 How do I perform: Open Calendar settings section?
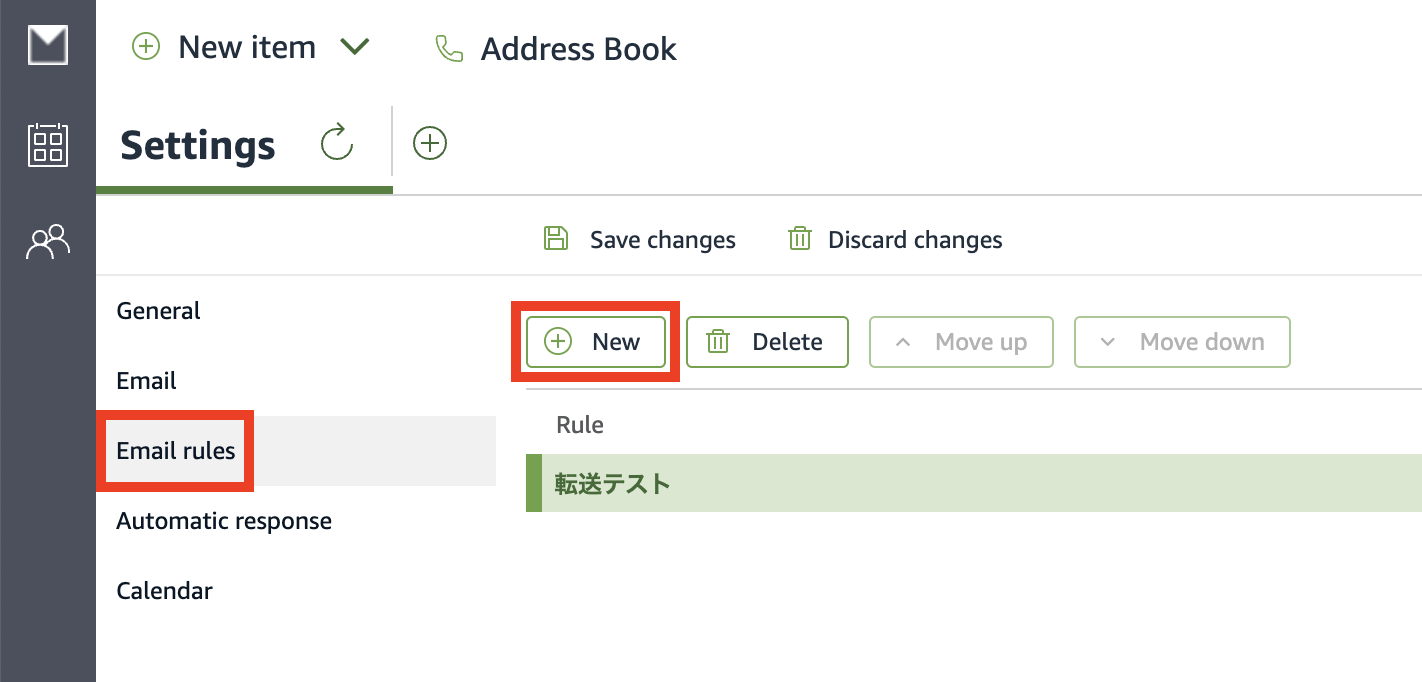click(164, 591)
